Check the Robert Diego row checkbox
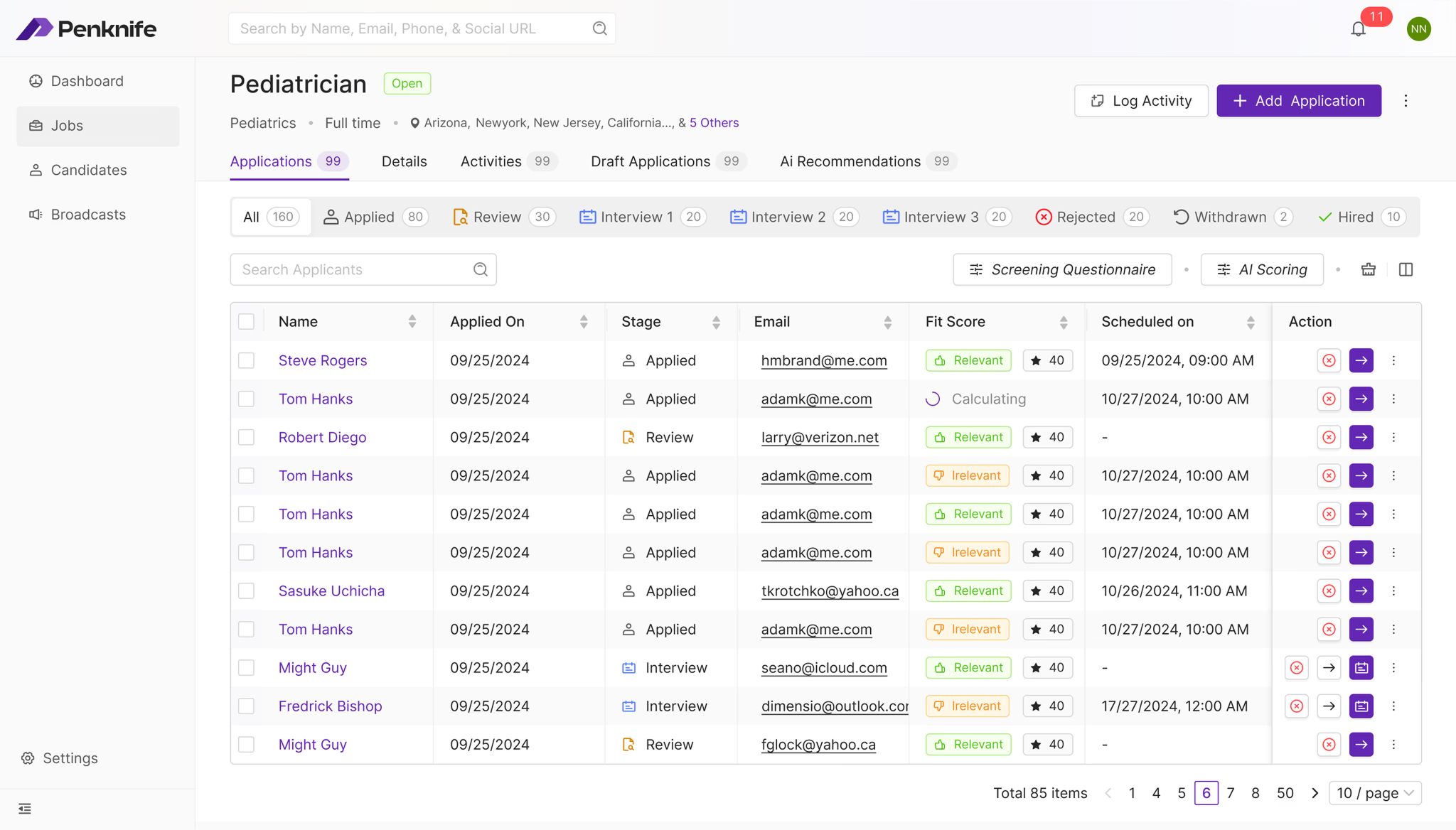 click(246, 437)
